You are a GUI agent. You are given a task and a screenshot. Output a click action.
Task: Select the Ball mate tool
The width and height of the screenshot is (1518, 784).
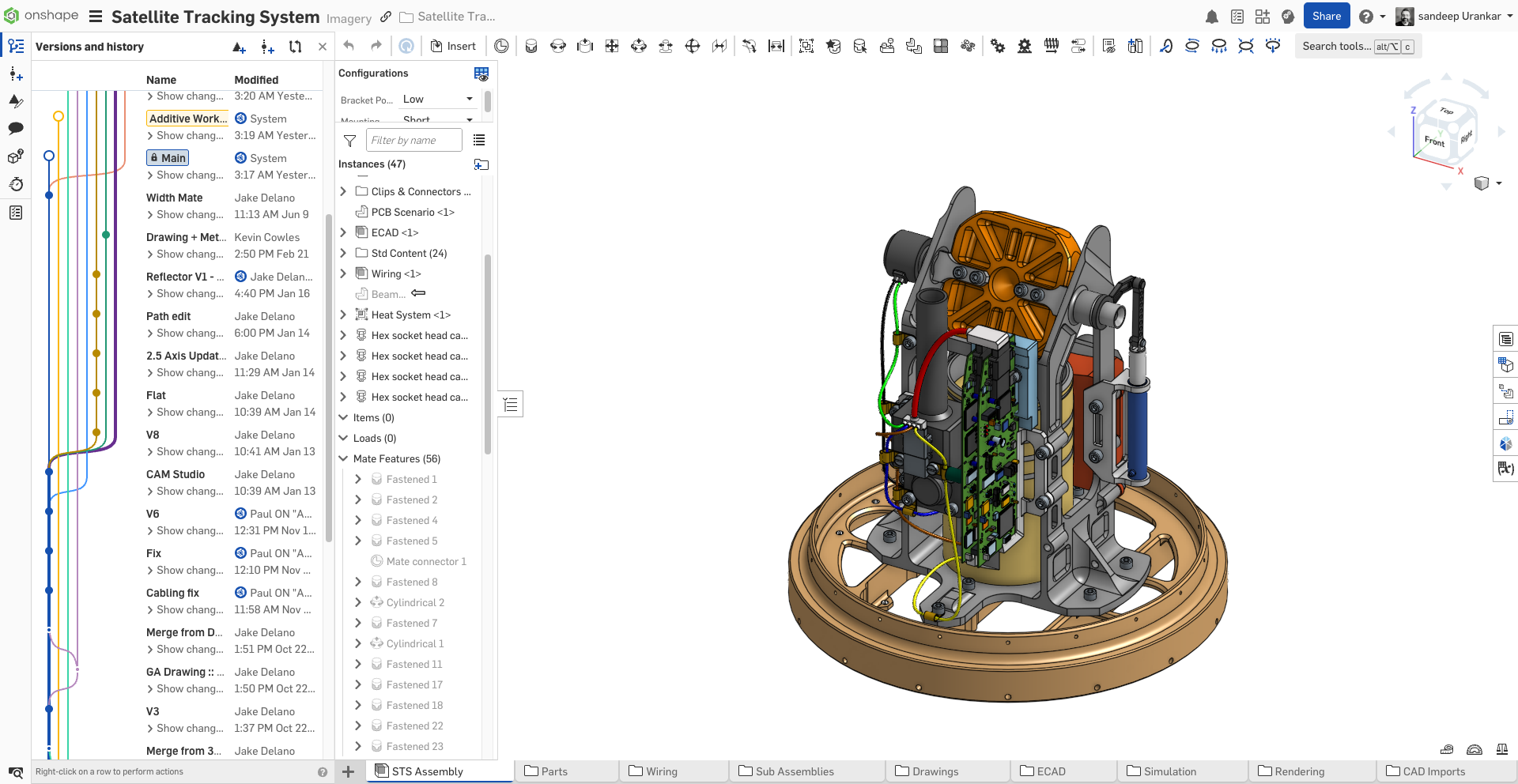click(x=693, y=46)
